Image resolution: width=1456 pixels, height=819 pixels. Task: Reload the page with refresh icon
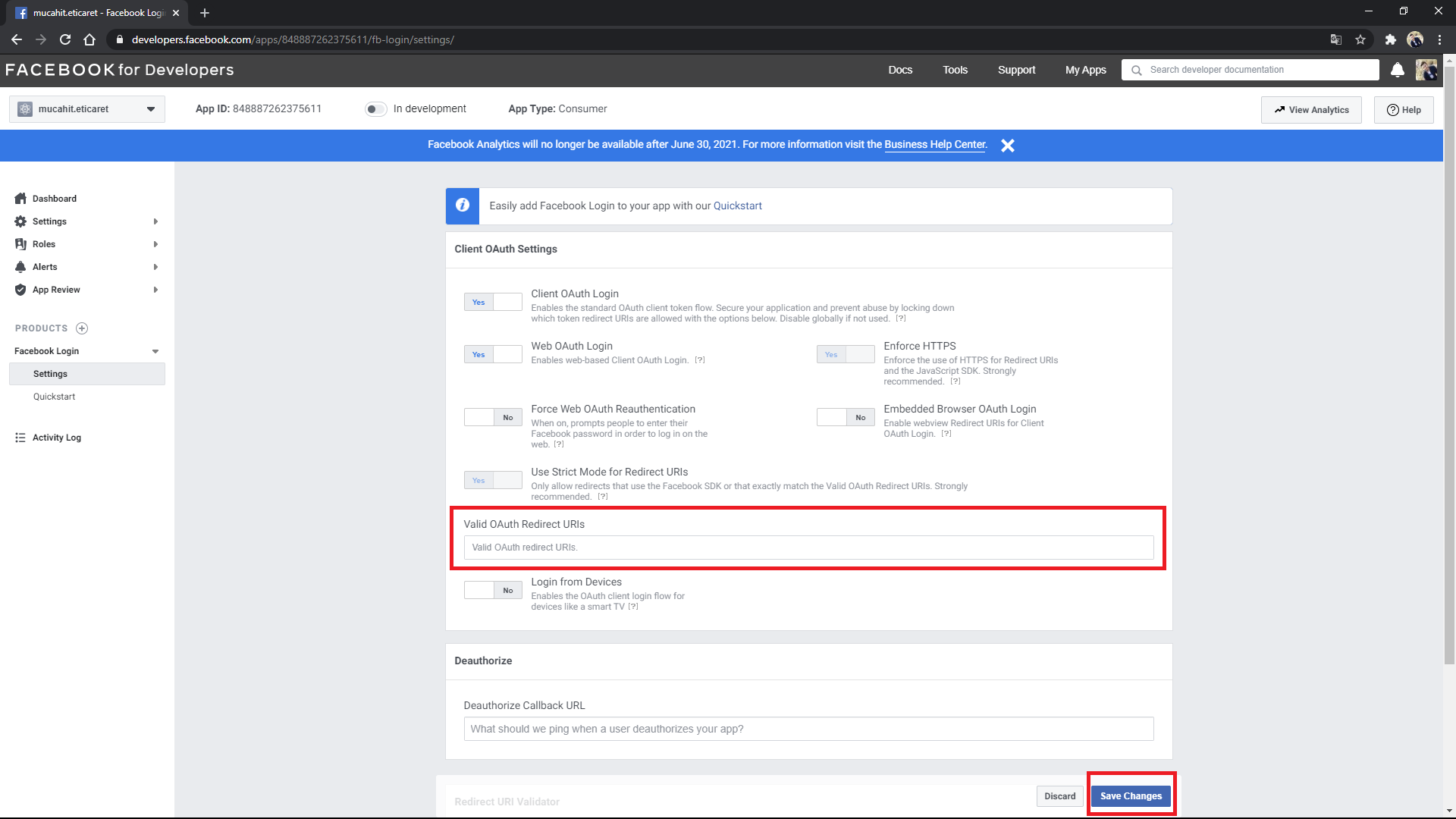(65, 39)
